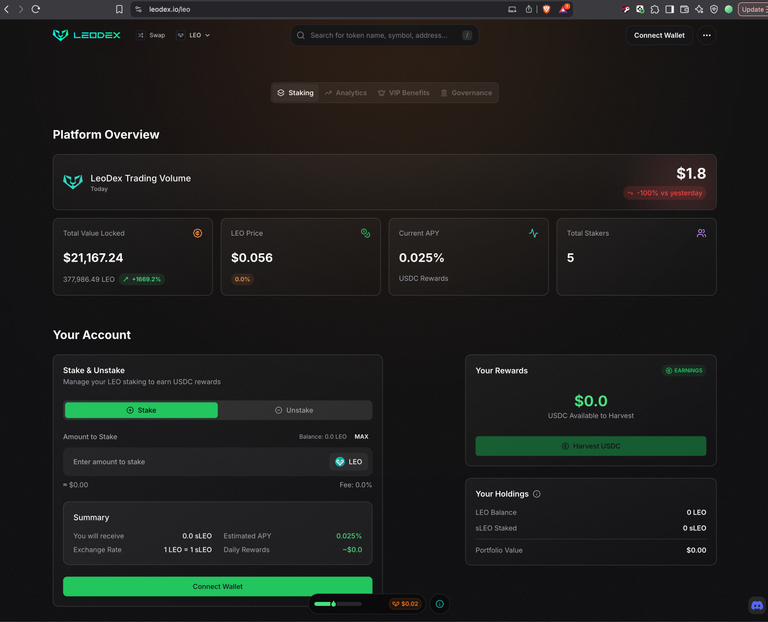The height and width of the screenshot is (622, 768).
Task: Focus the token search field
Action: pos(384,35)
